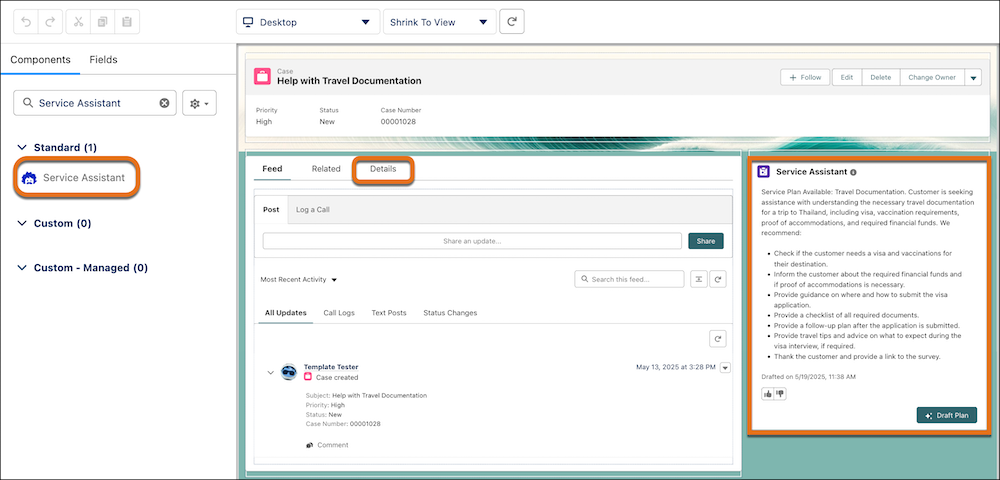Screen dimensions: 1000x480
Task: Refresh the page preview canvas
Action: pos(512,21)
